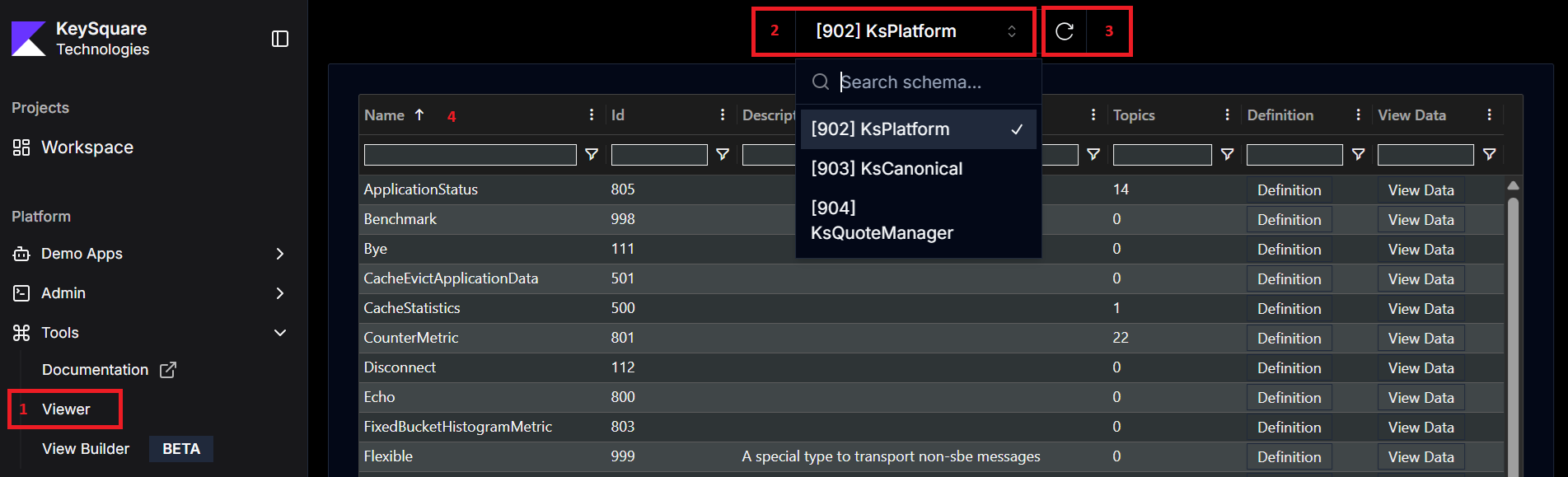Click the refresh schema icon
Screen dimensions: 1568x477
[x=1065, y=31]
